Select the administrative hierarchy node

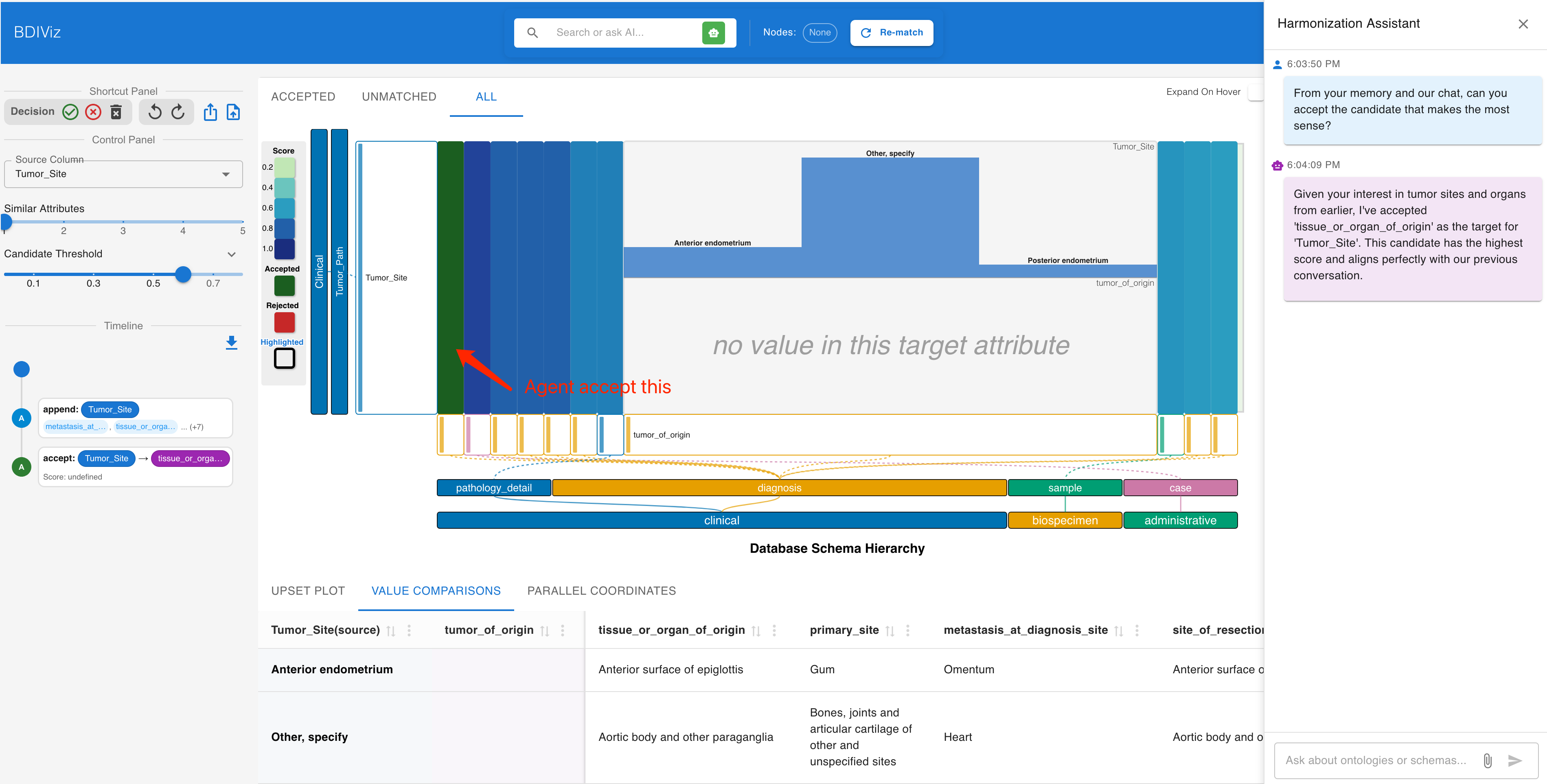tap(1180, 520)
